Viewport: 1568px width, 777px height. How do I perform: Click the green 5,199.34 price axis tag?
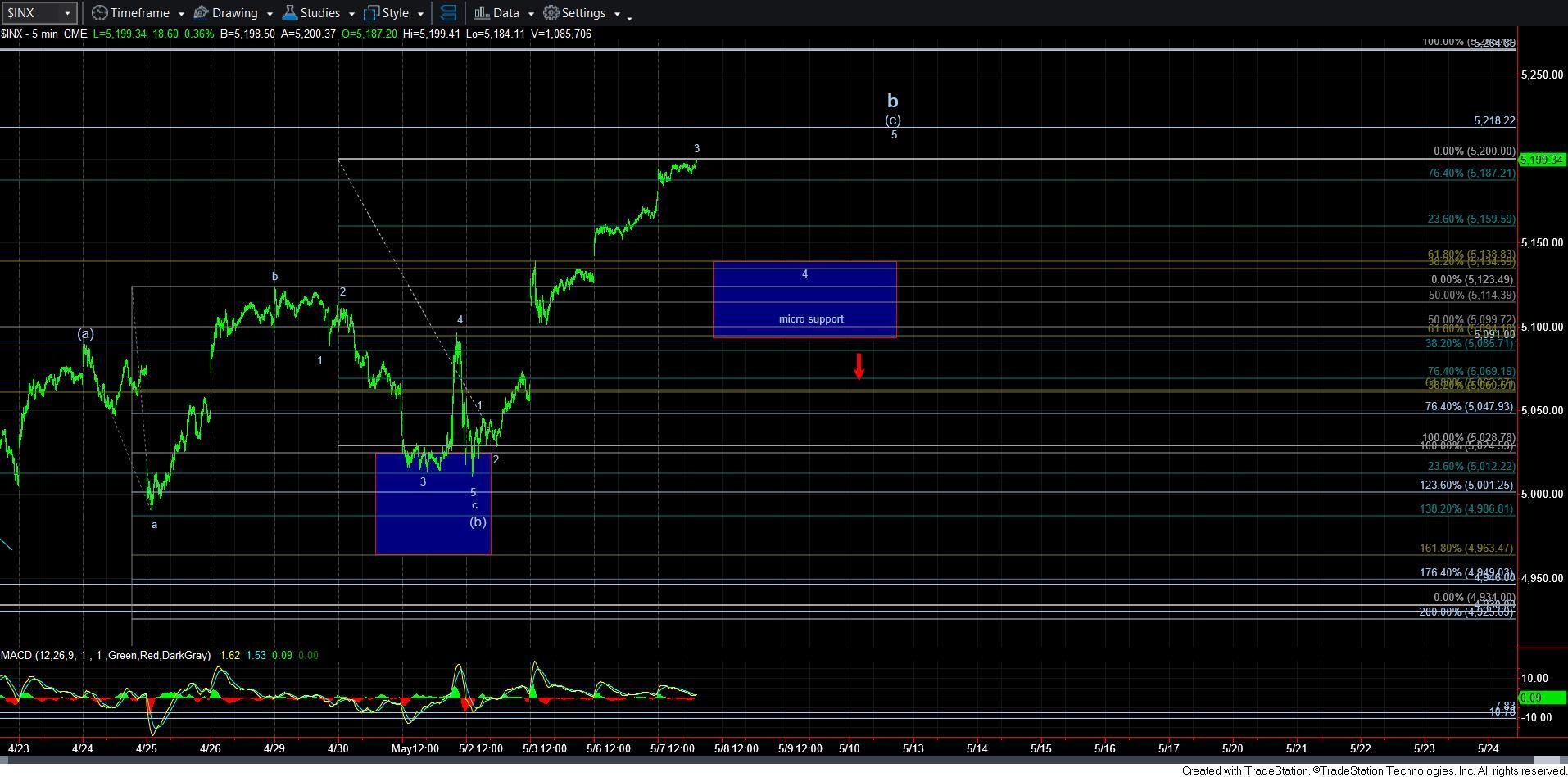1542,160
